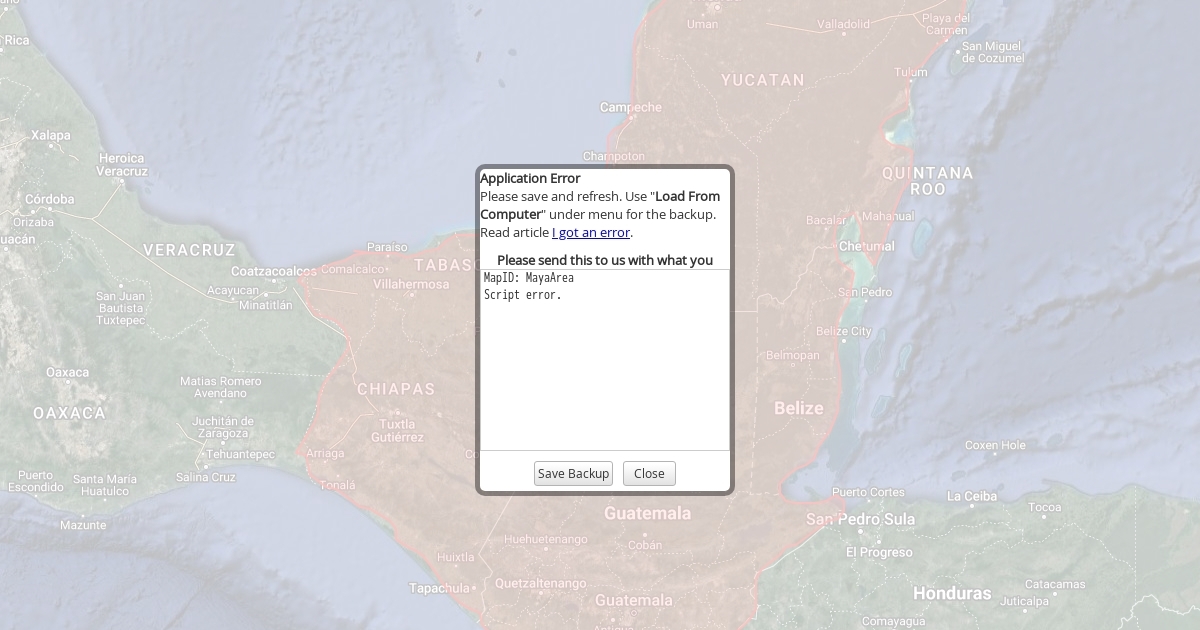
Task: Close the Application Error dialog
Action: tap(649, 474)
